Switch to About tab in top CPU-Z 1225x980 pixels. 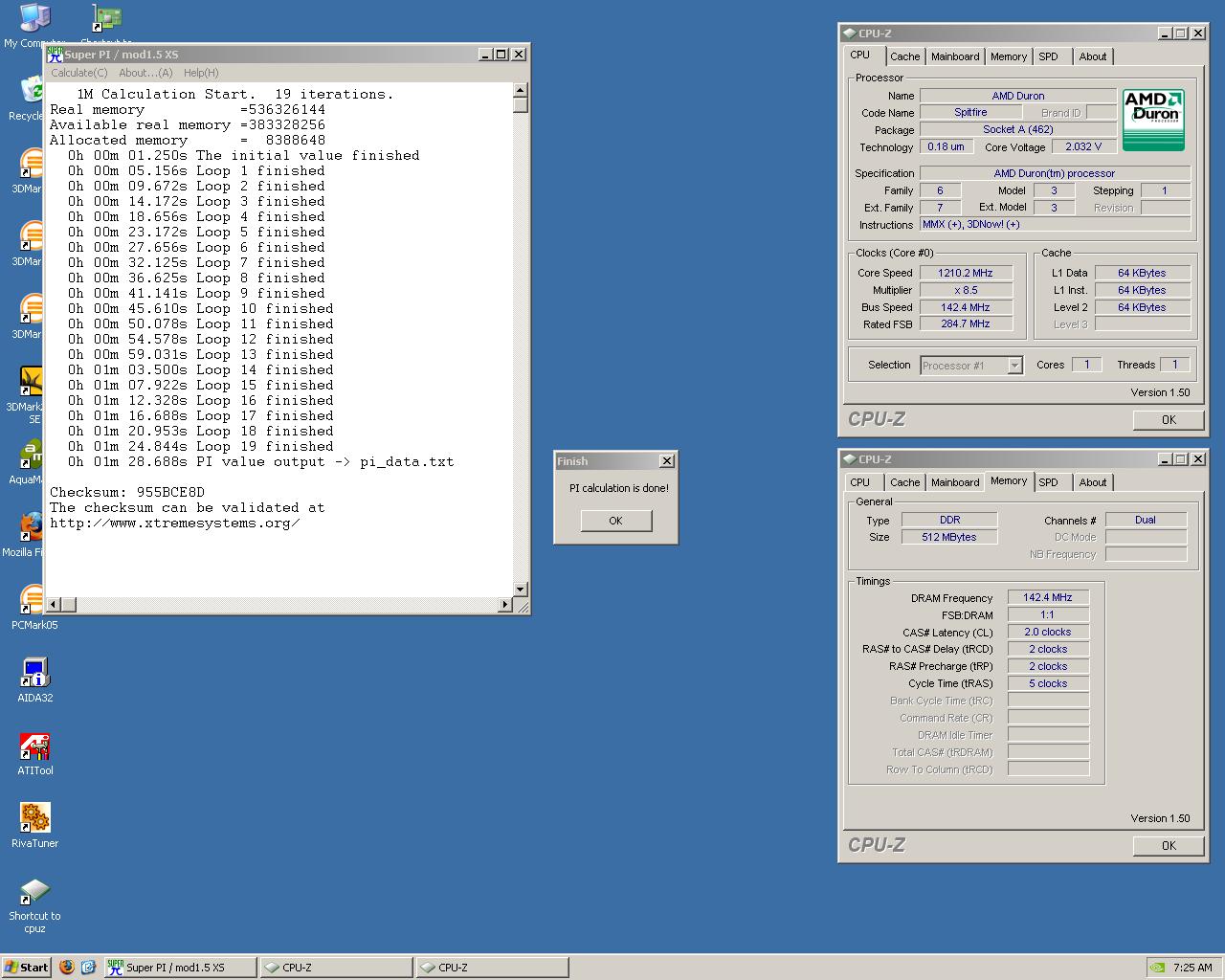click(1093, 56)
